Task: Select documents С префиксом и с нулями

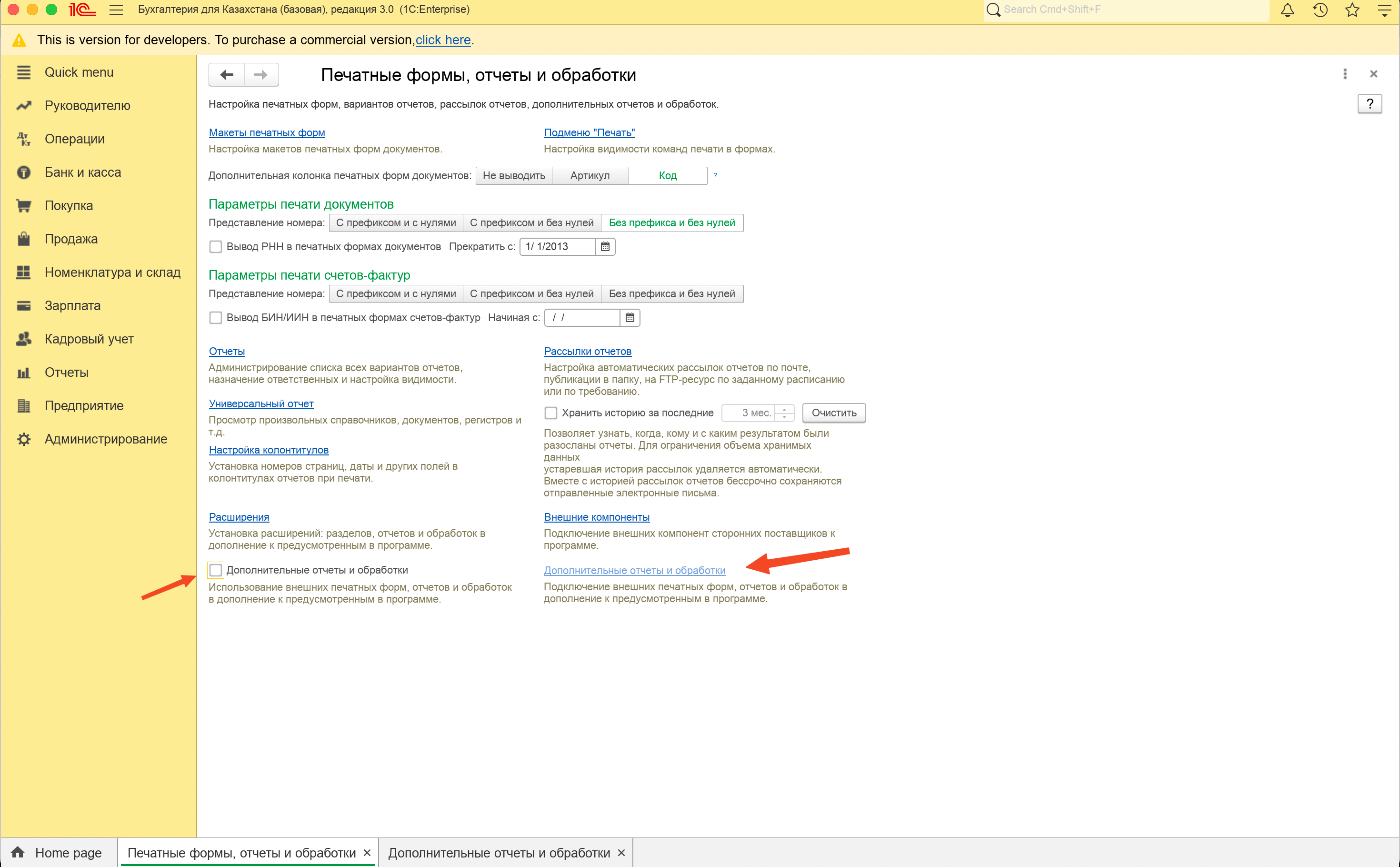Action: (x=396, y=223)
